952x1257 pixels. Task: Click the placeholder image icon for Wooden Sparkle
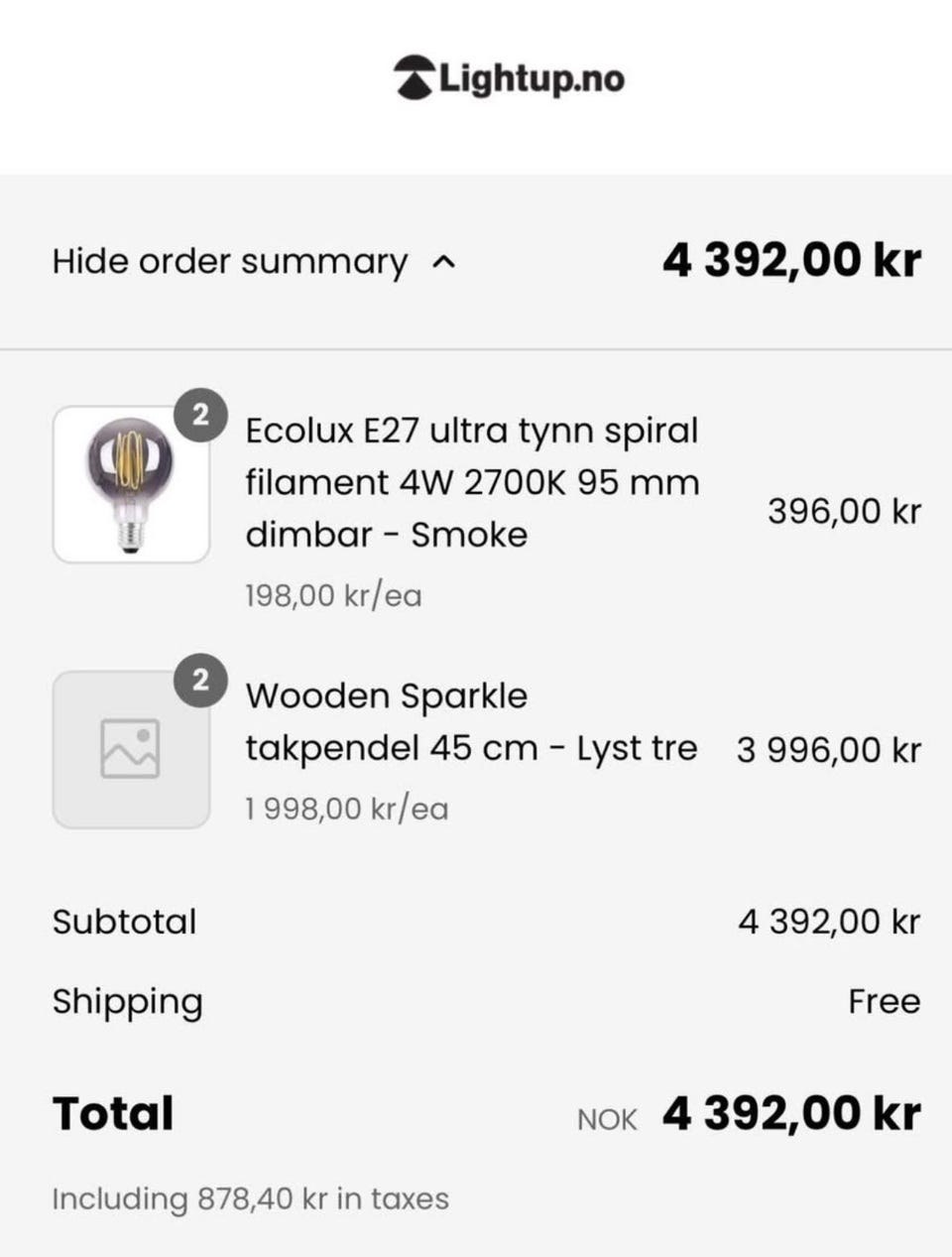point(130,749)
